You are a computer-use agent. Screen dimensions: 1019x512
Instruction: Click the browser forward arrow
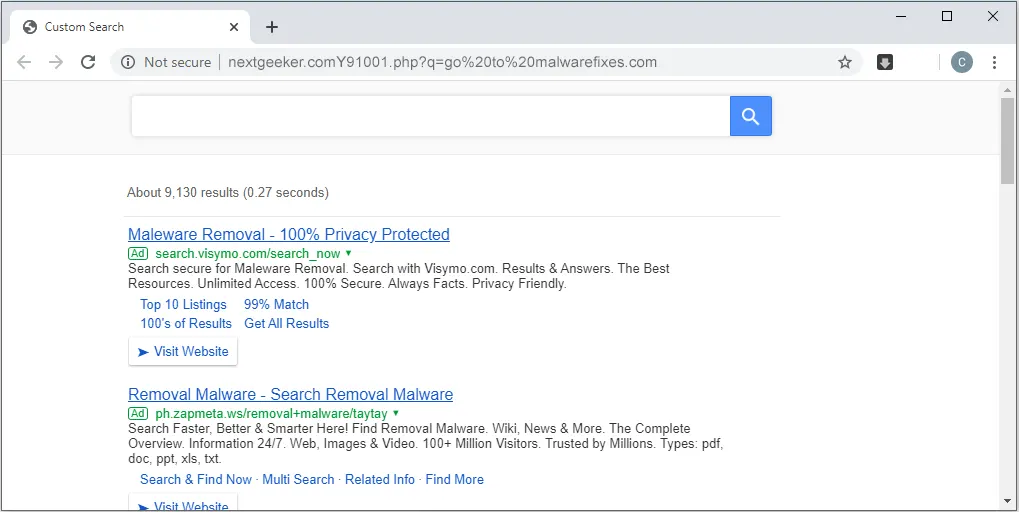(x=57, y=62)
